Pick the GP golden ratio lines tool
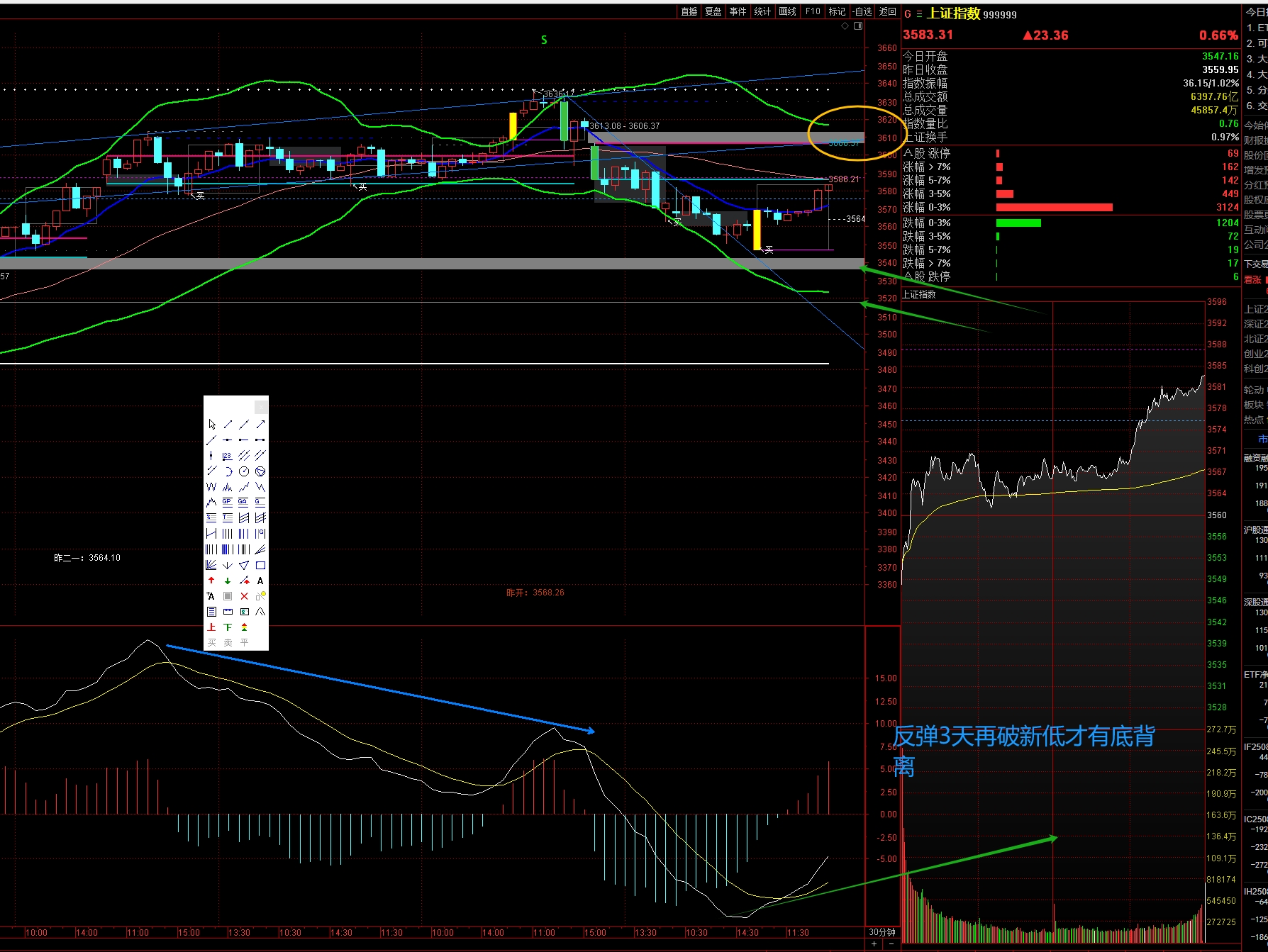 pyautogui.click(x=228, y=502)
